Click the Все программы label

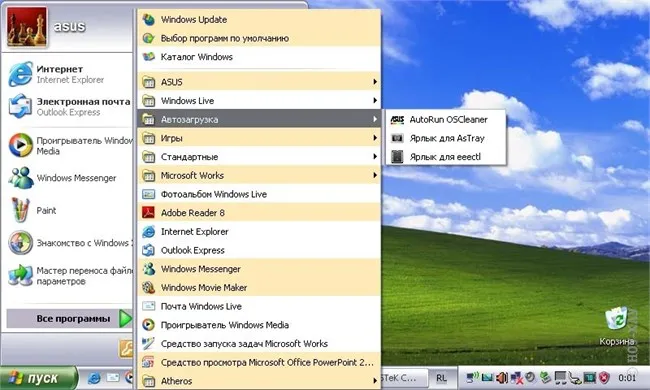click(73, 319)
